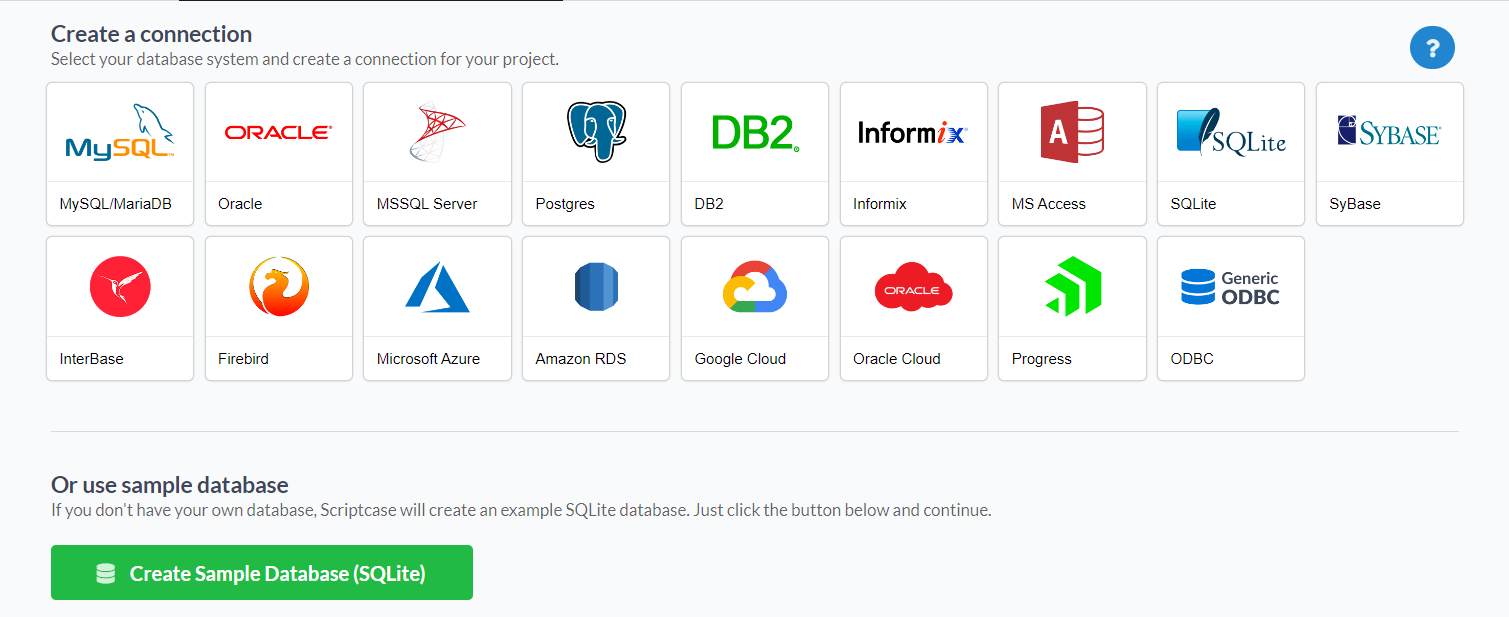
Task: Create Sample Database using SQLite
Action: (x=261, y=572)
